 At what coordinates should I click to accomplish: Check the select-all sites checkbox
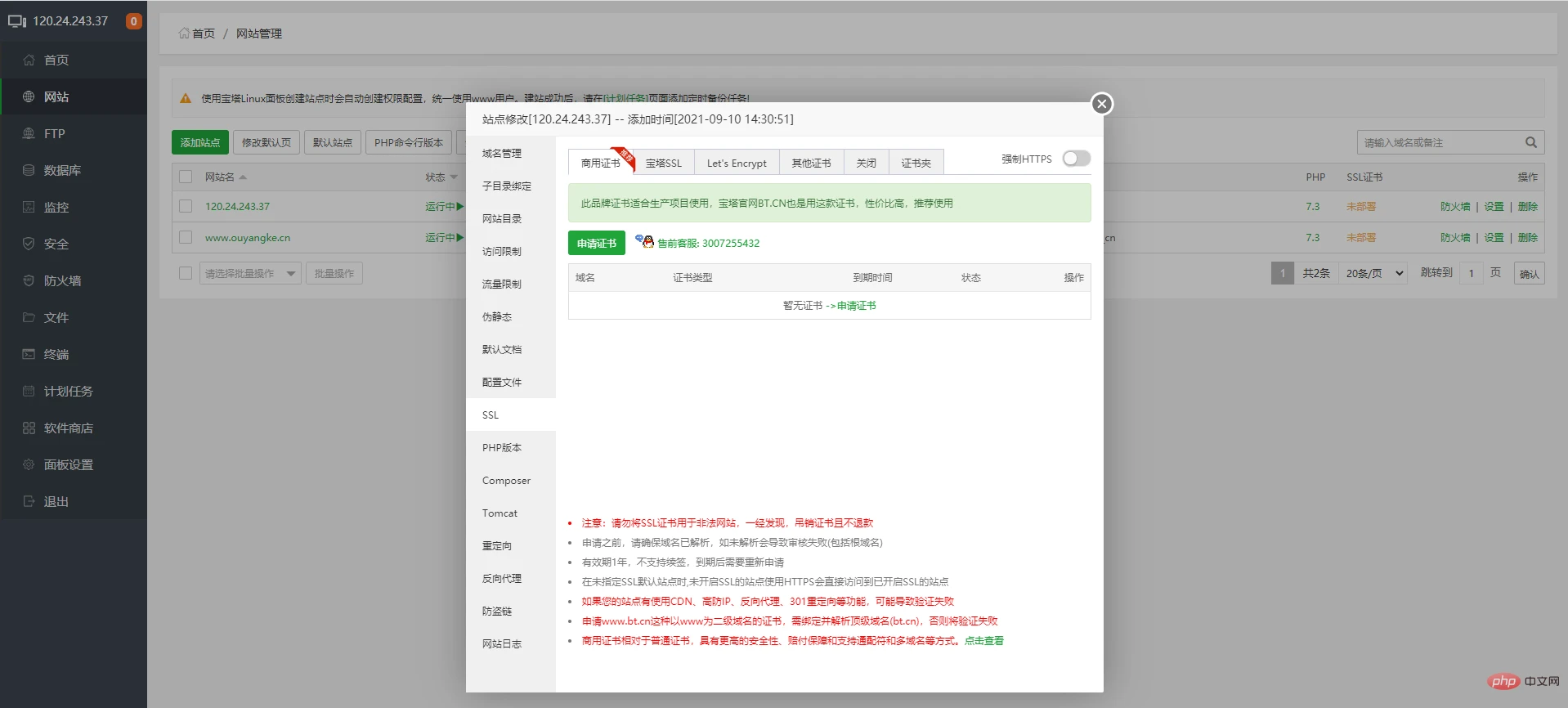pos(186,177)
